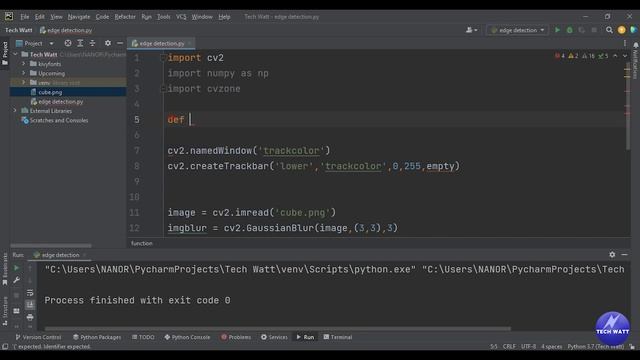Go to next highlighted error arrow
Screen dimensions: 640x360
point(624,56)
